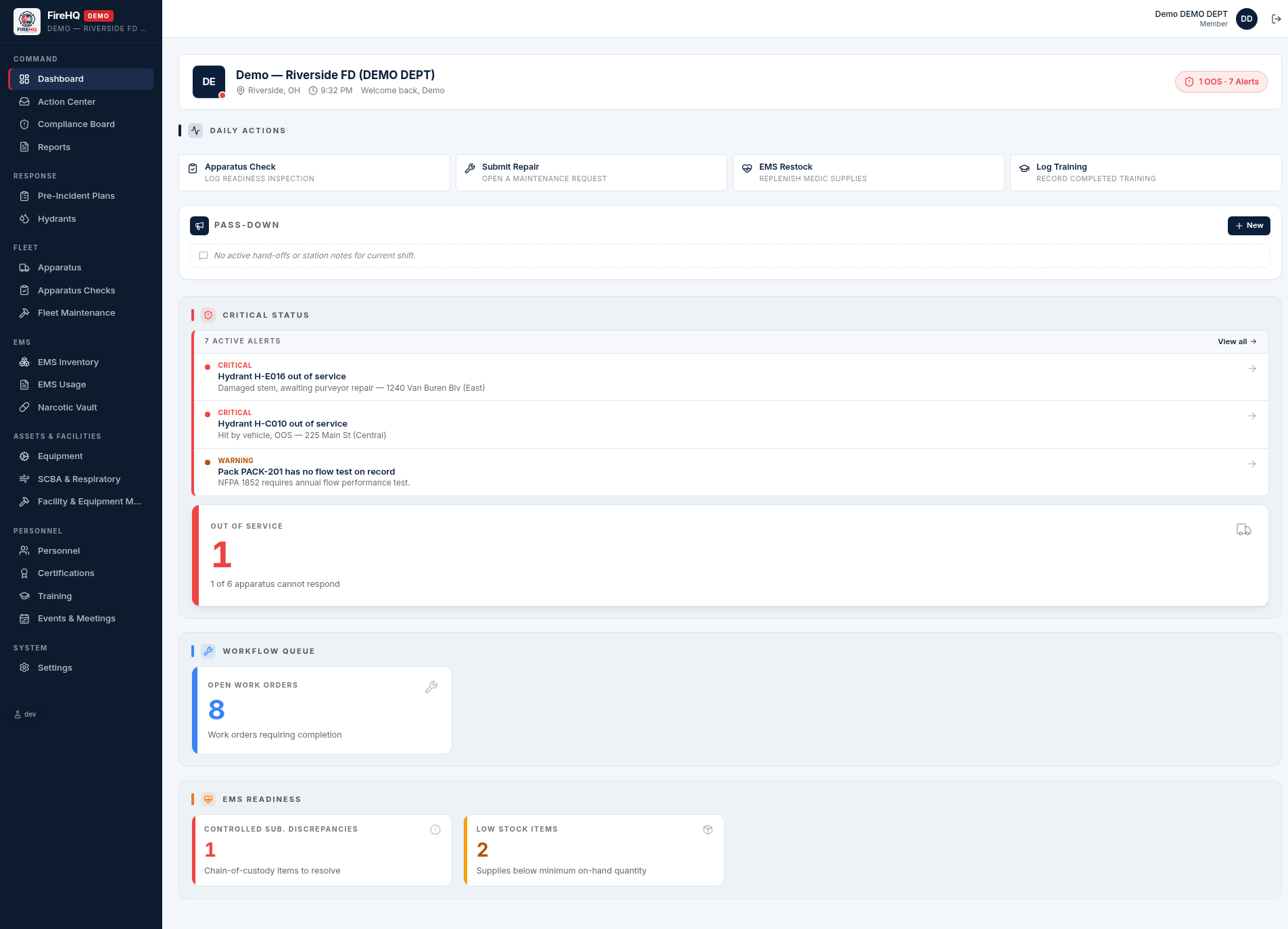The image size is (1288, 929).
Task: Click the Certifications ribbon icon
Action: (x=24, y=573)
